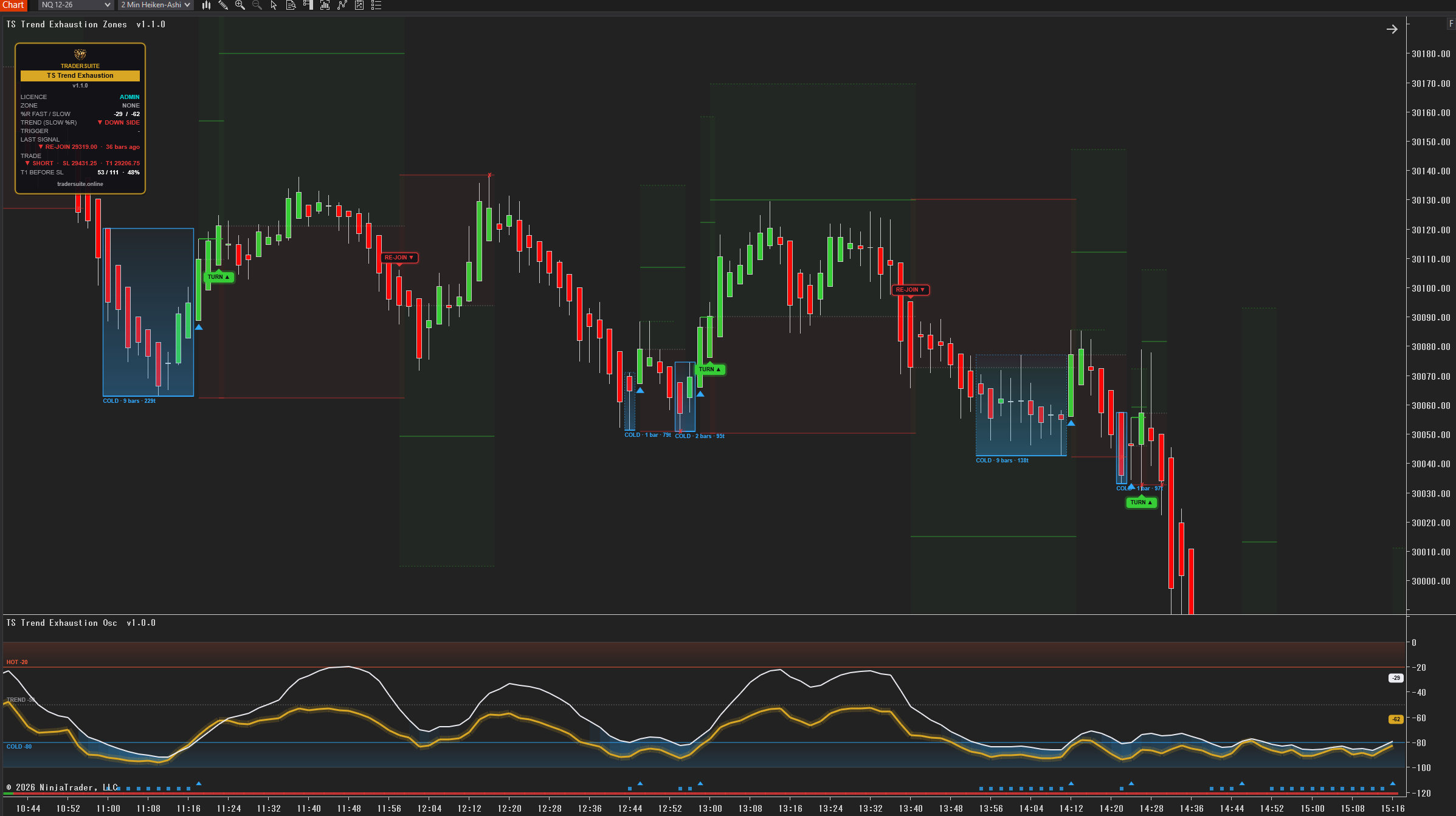This screenshot has width=1456, height=816.
Task: Click the yellow -62 oscillator value tag
Action: click(1396, 719)
